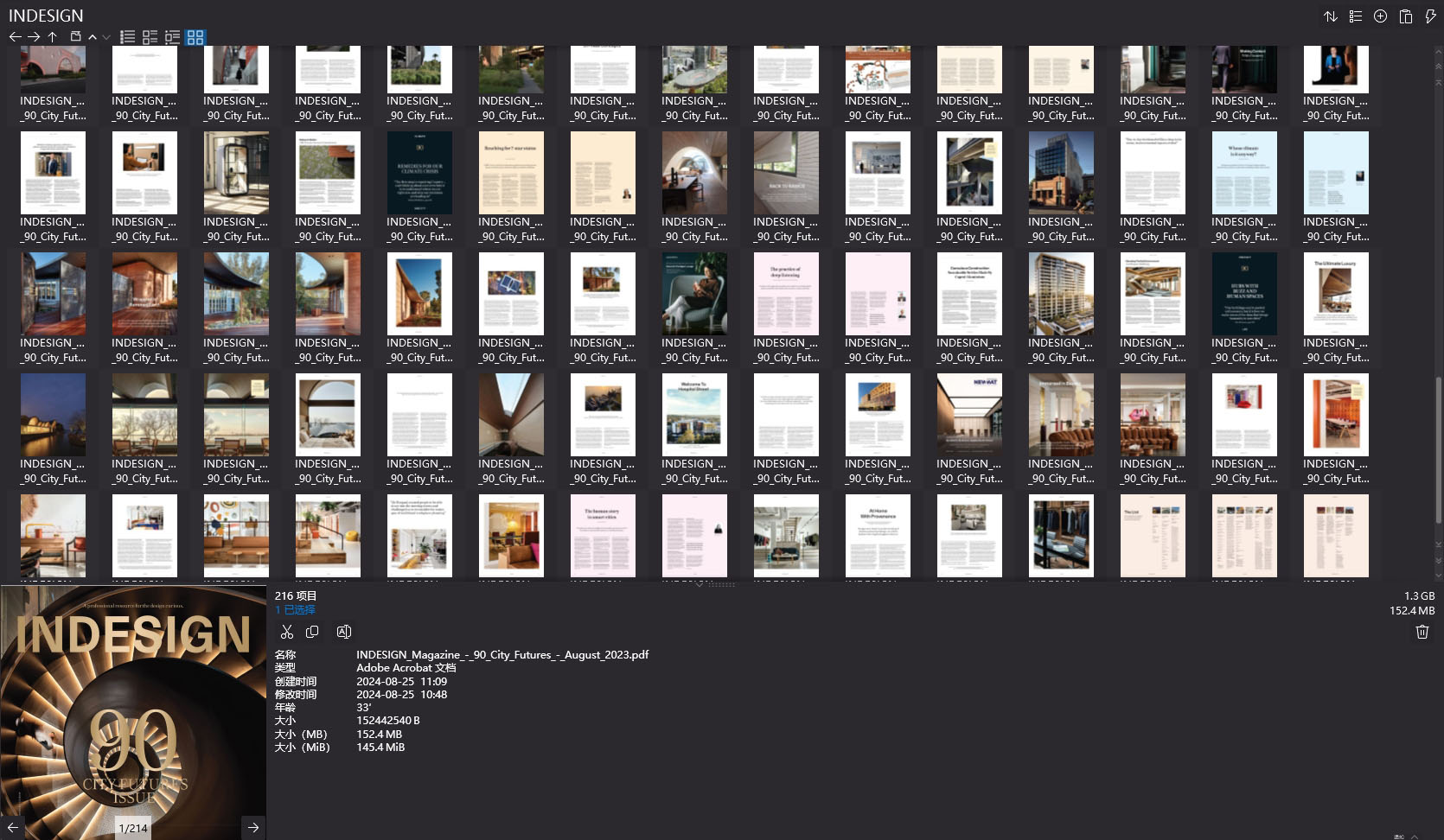The height and width of the screenshot is (840, 1444).
Task: Switch to plain list view
Action: [x=127, y=37]
